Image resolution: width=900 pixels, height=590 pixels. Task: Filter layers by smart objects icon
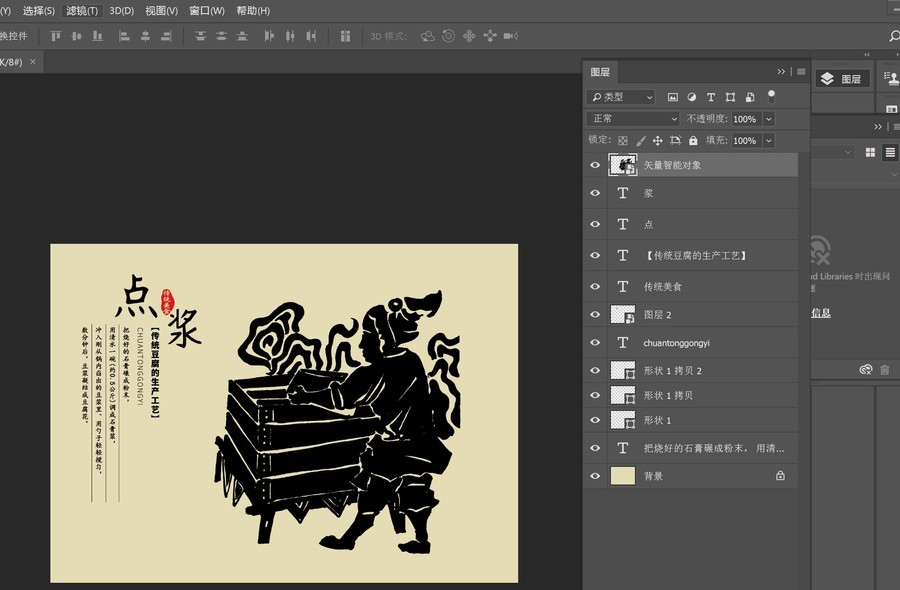point(750,97)
